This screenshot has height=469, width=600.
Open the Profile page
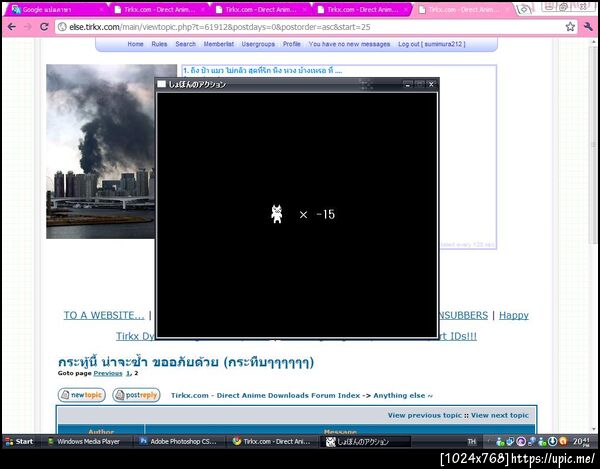(292, 44)
